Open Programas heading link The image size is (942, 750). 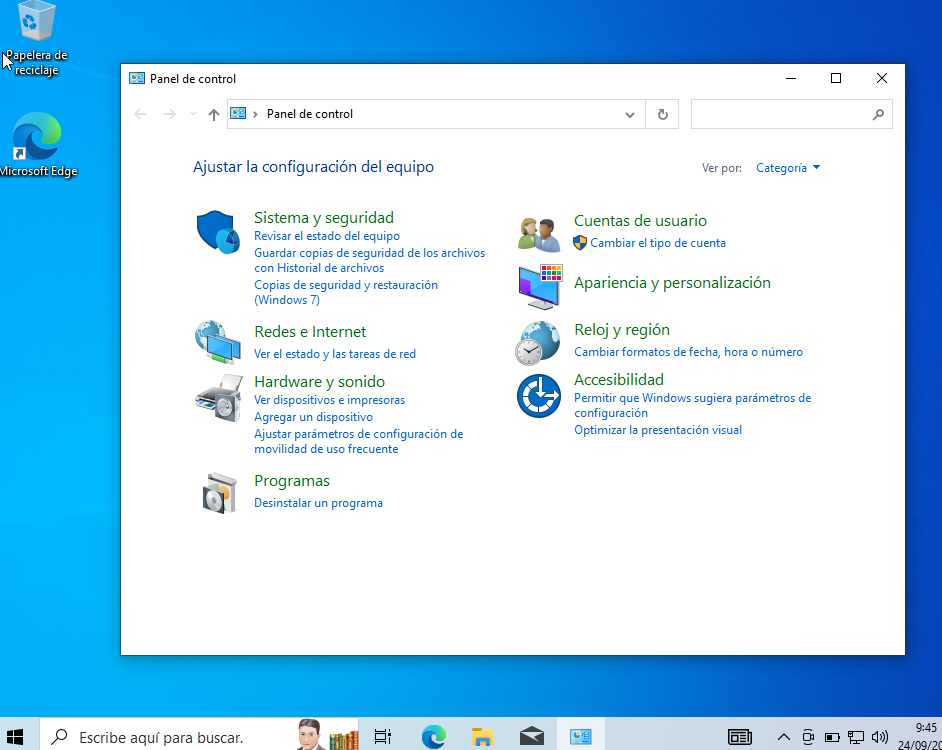pyautogui.click(x=292, y=481)
